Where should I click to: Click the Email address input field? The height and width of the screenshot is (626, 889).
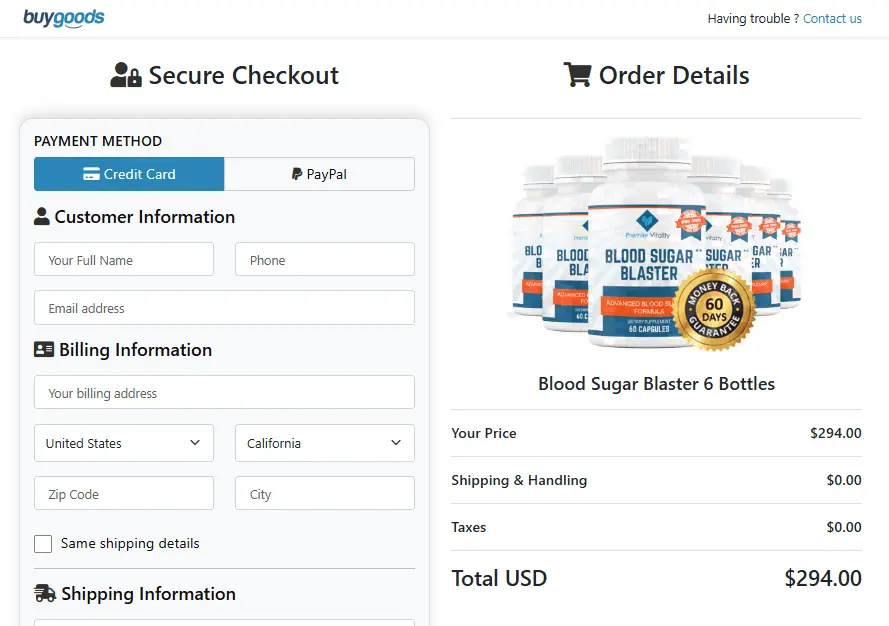[224, 307]
